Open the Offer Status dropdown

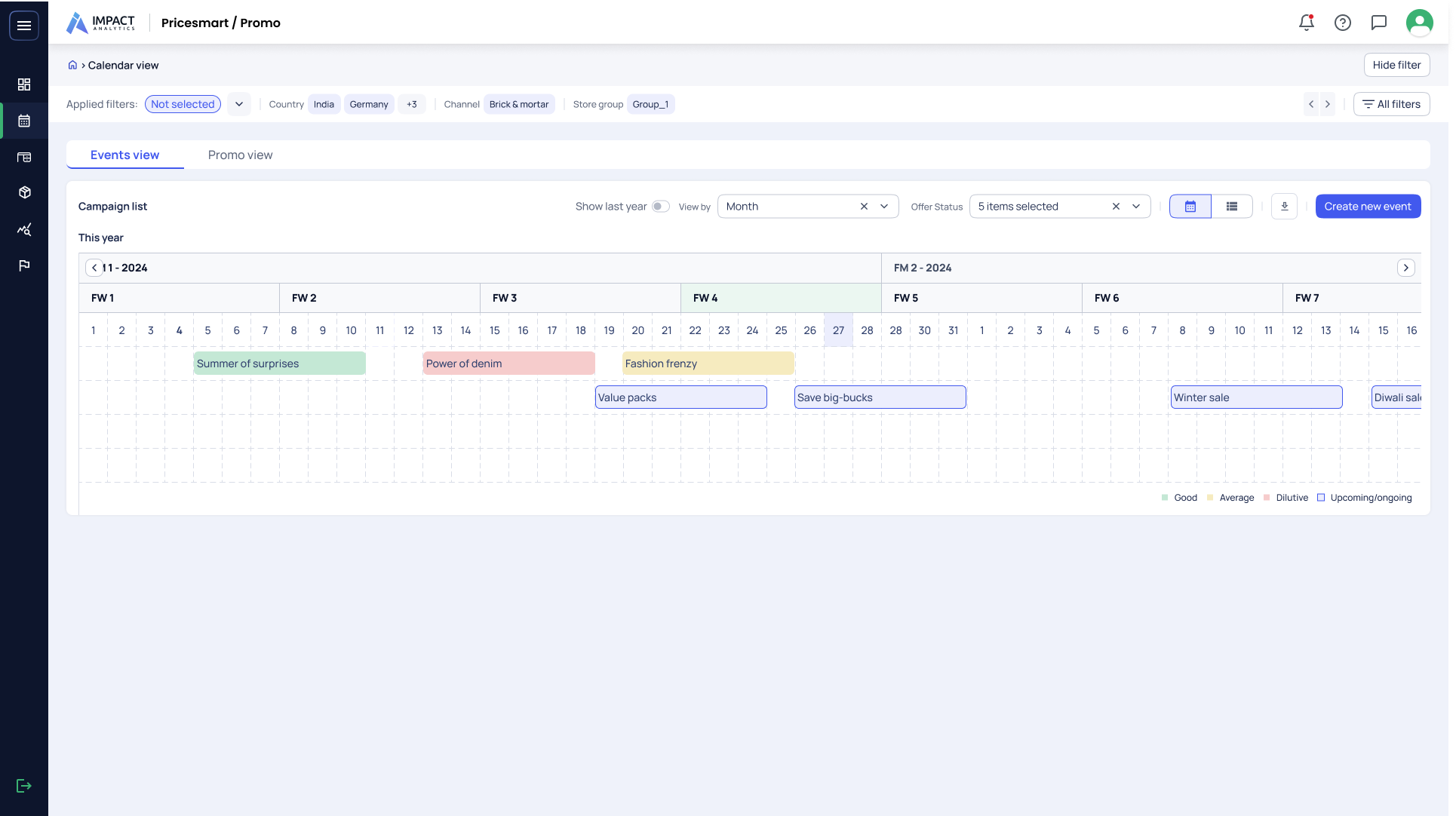(x=1136, y=206)
